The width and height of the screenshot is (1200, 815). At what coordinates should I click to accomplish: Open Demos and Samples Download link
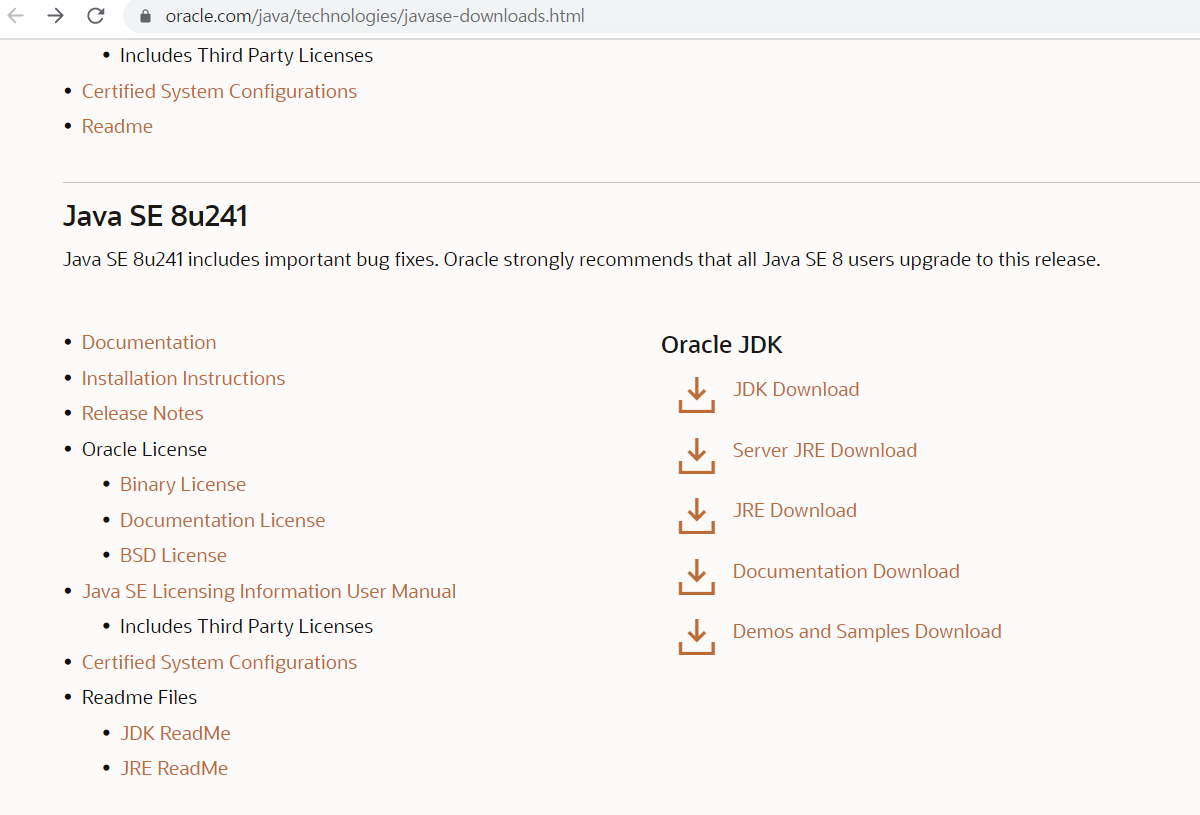(x=867, y=632)
